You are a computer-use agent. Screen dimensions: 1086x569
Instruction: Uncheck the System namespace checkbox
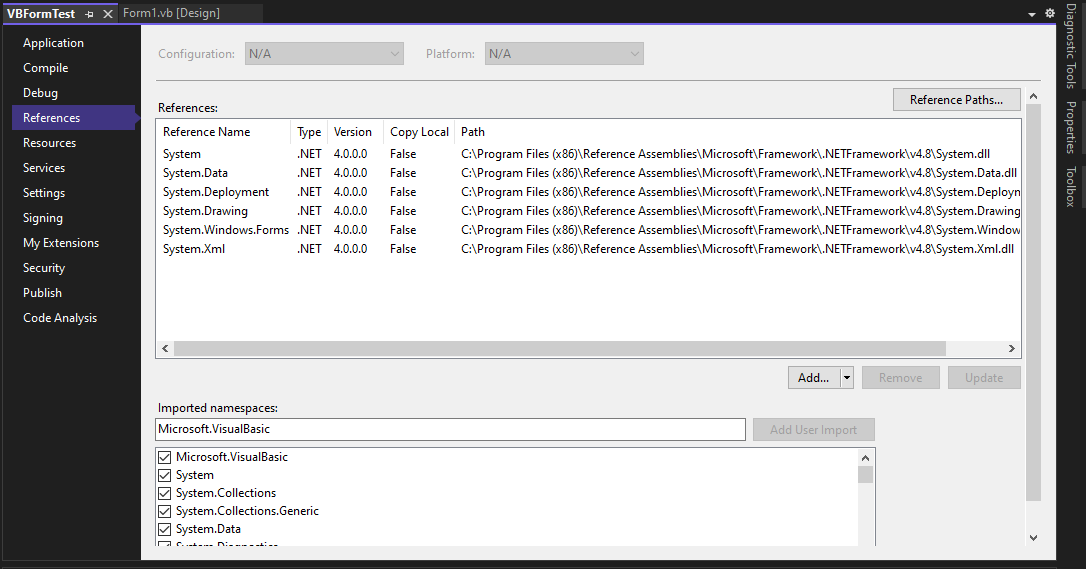pyautogui.click(x=164, y=475)
